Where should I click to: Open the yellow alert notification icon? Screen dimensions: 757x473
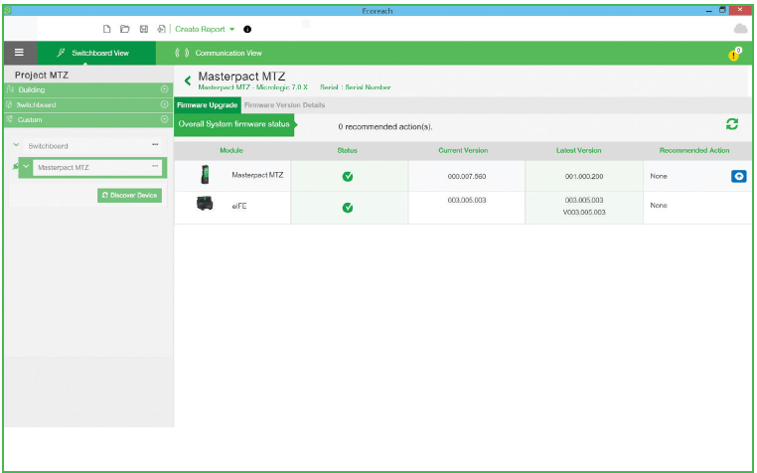(x=734, y=55)
